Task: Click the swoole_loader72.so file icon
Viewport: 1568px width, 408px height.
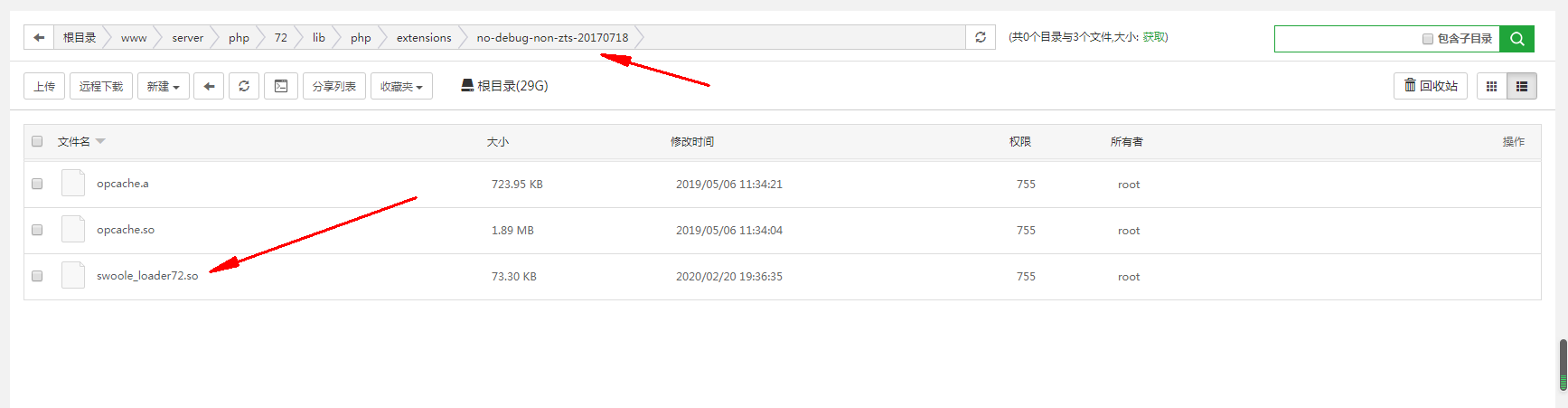Action: (73, 275)
